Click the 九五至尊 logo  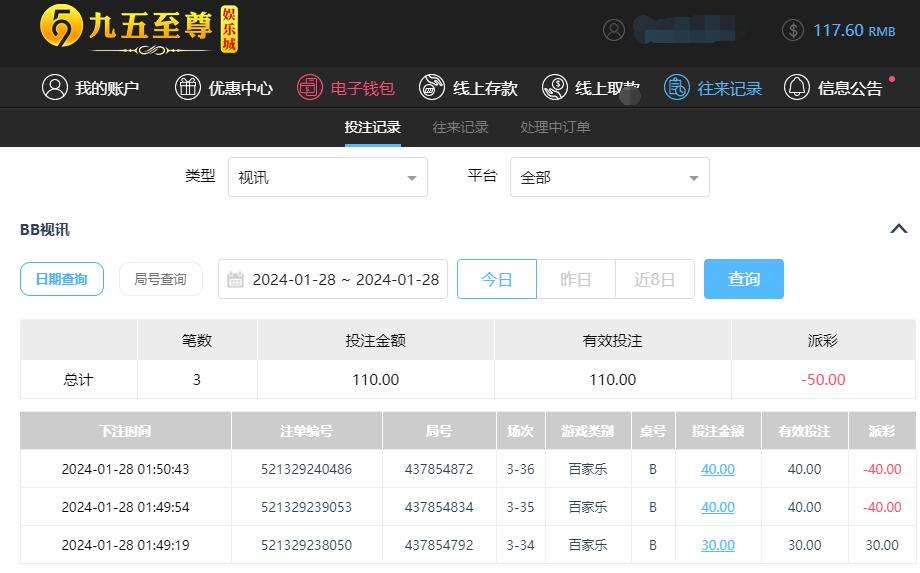pos(138,29)
